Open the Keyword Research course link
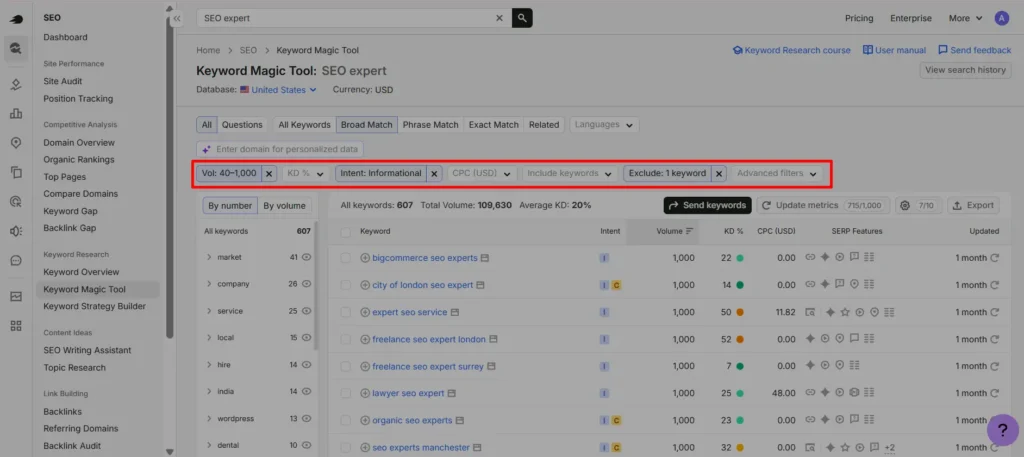The image size is (1024, 457). pos(792,50)
